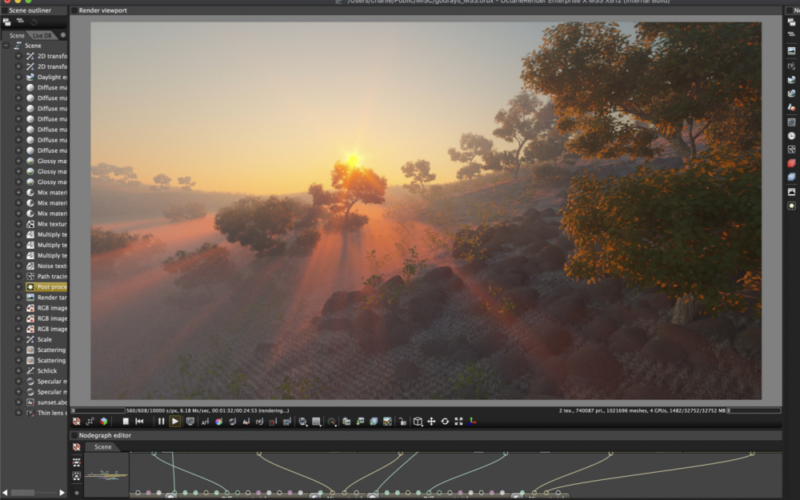
Task: Click the color wheel icon in the render toolbar
Action: coord(219,421)
